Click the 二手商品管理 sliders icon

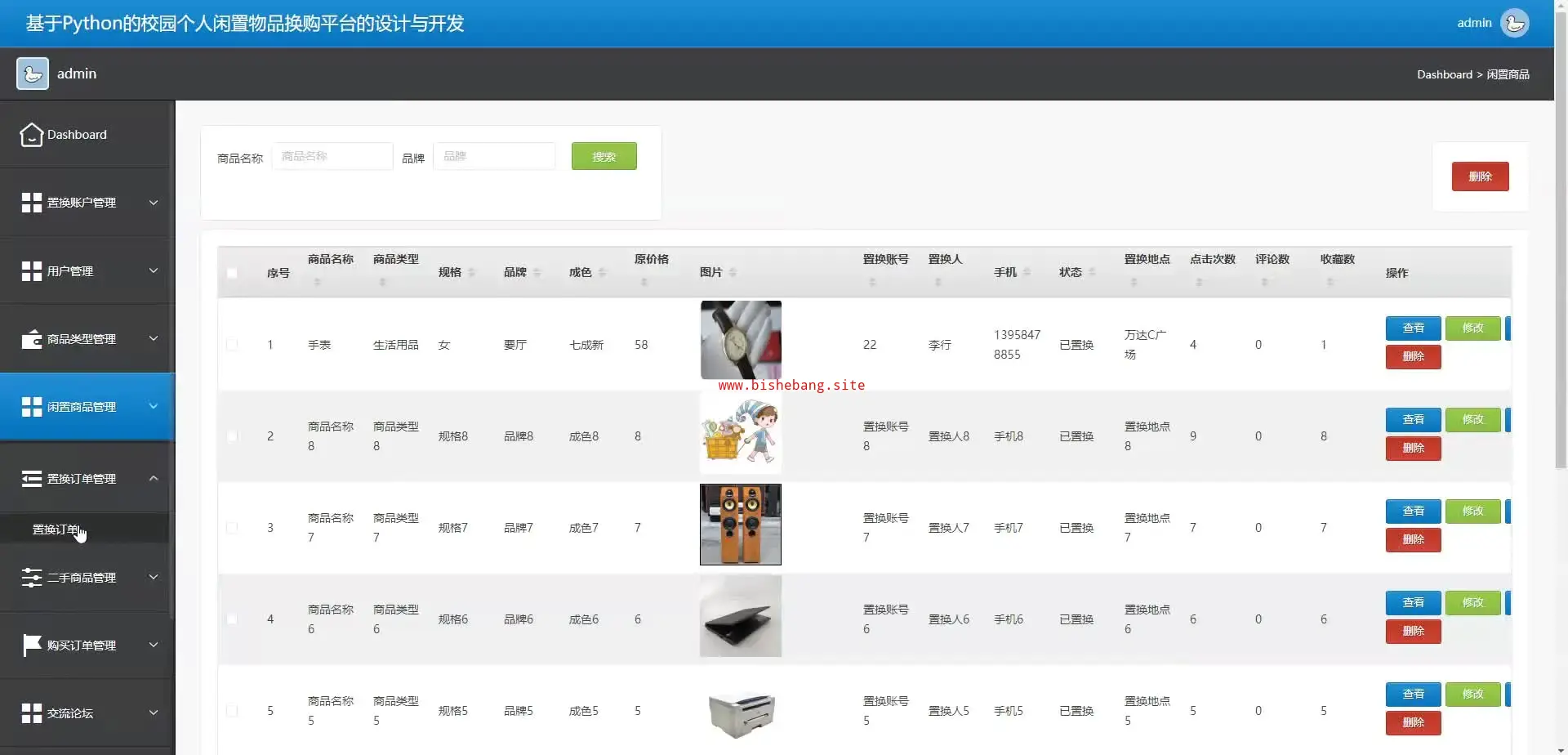[x=31, y=578]
